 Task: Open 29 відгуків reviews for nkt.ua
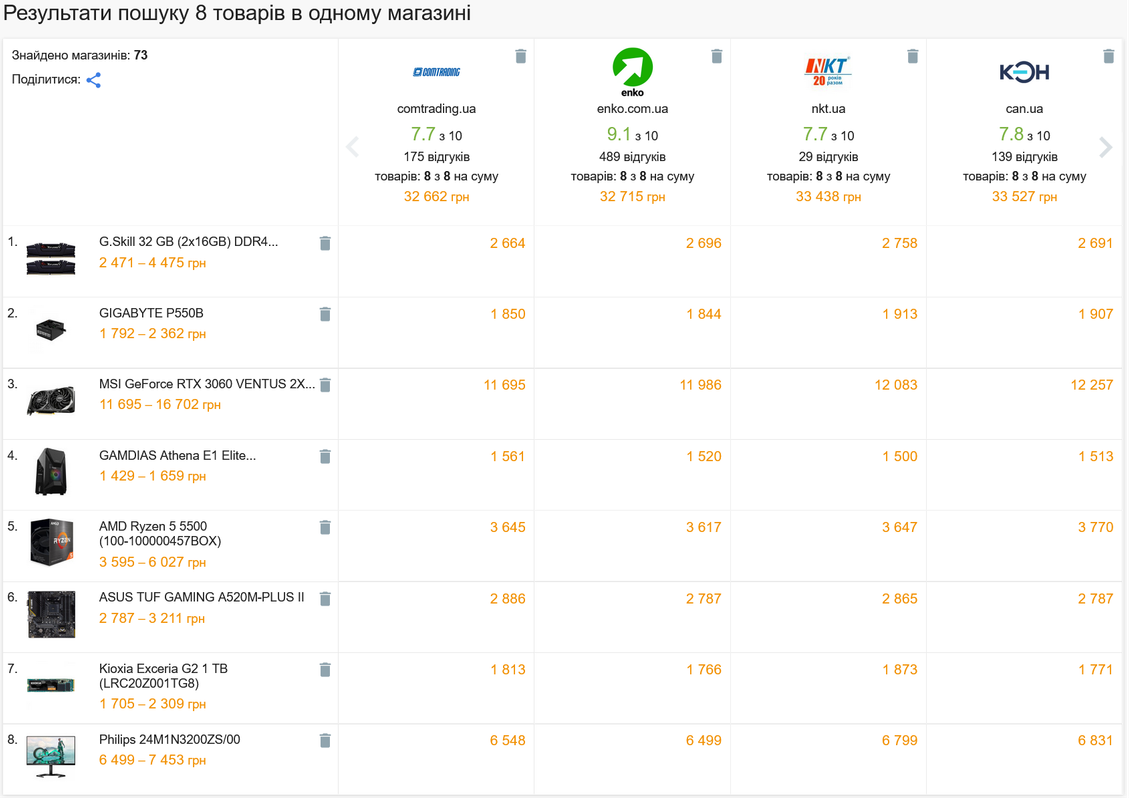tap(829, 157)
